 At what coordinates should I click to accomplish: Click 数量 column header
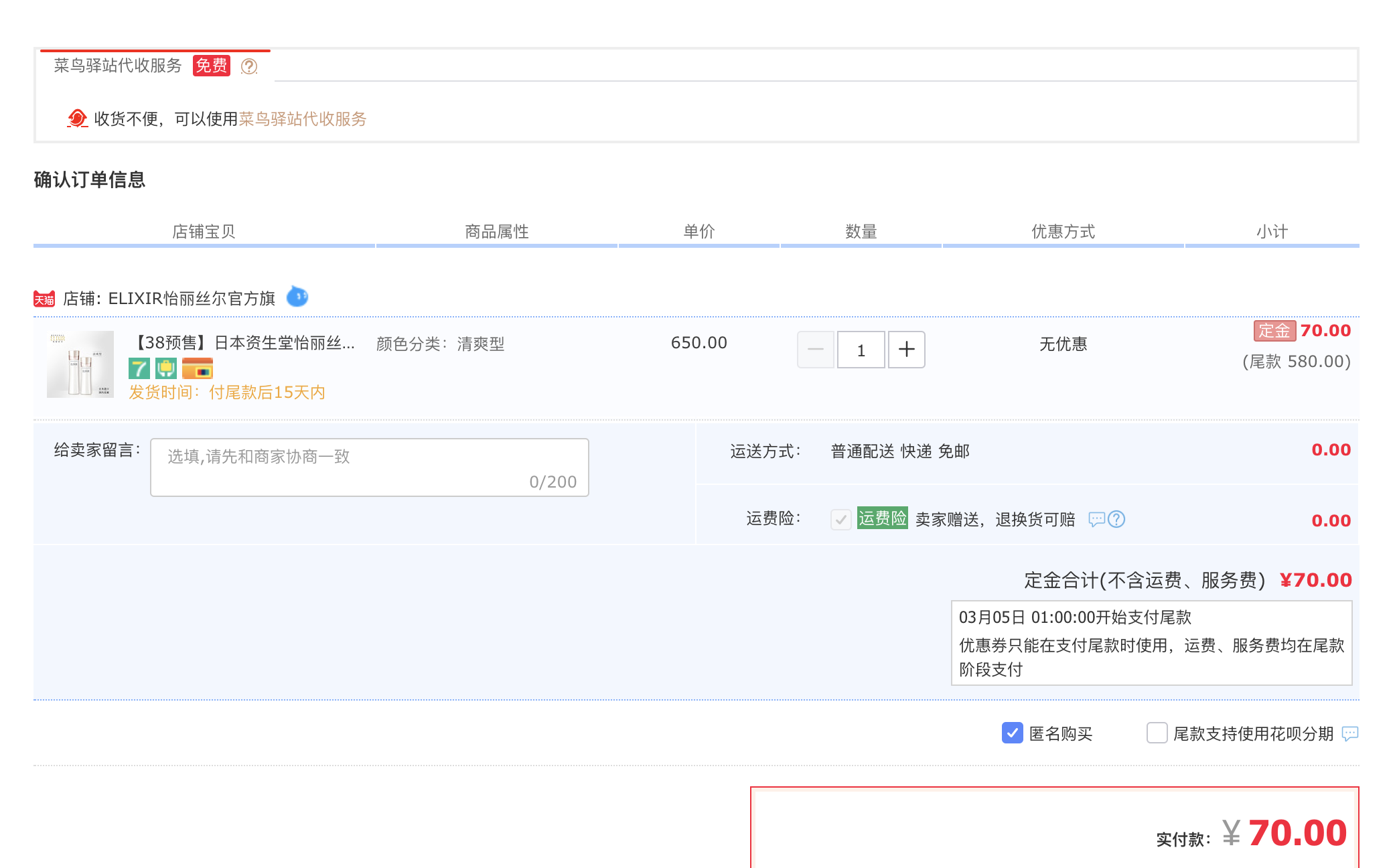click(x=861, y=232)
